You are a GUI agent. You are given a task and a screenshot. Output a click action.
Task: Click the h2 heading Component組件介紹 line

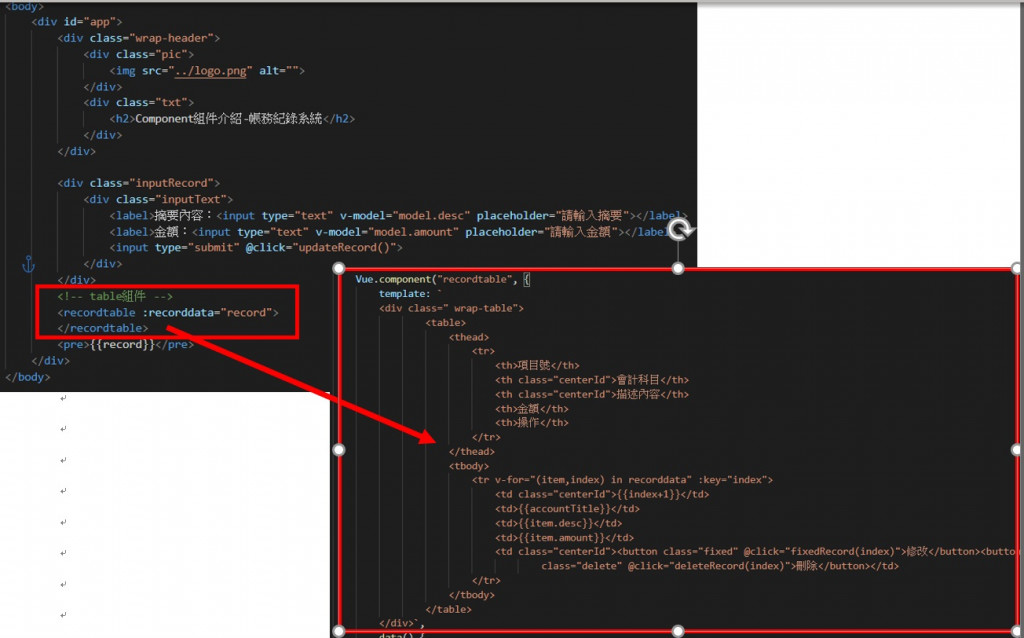pyautogui.click(x=232, y=119)
